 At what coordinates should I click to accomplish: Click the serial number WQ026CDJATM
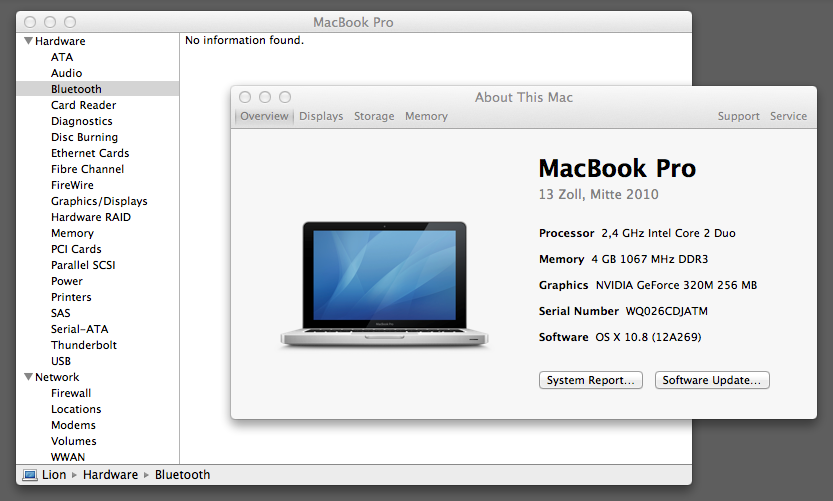pos(667,311)
